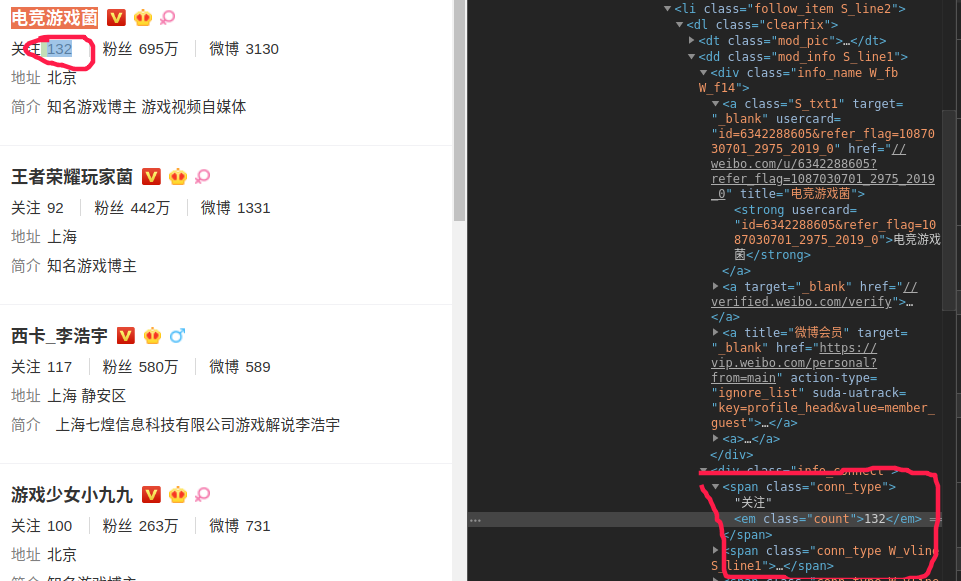Screen dimensions: 961x581
Task: Click following count 117 of 西卡_李浩宇
Action: 59,366
